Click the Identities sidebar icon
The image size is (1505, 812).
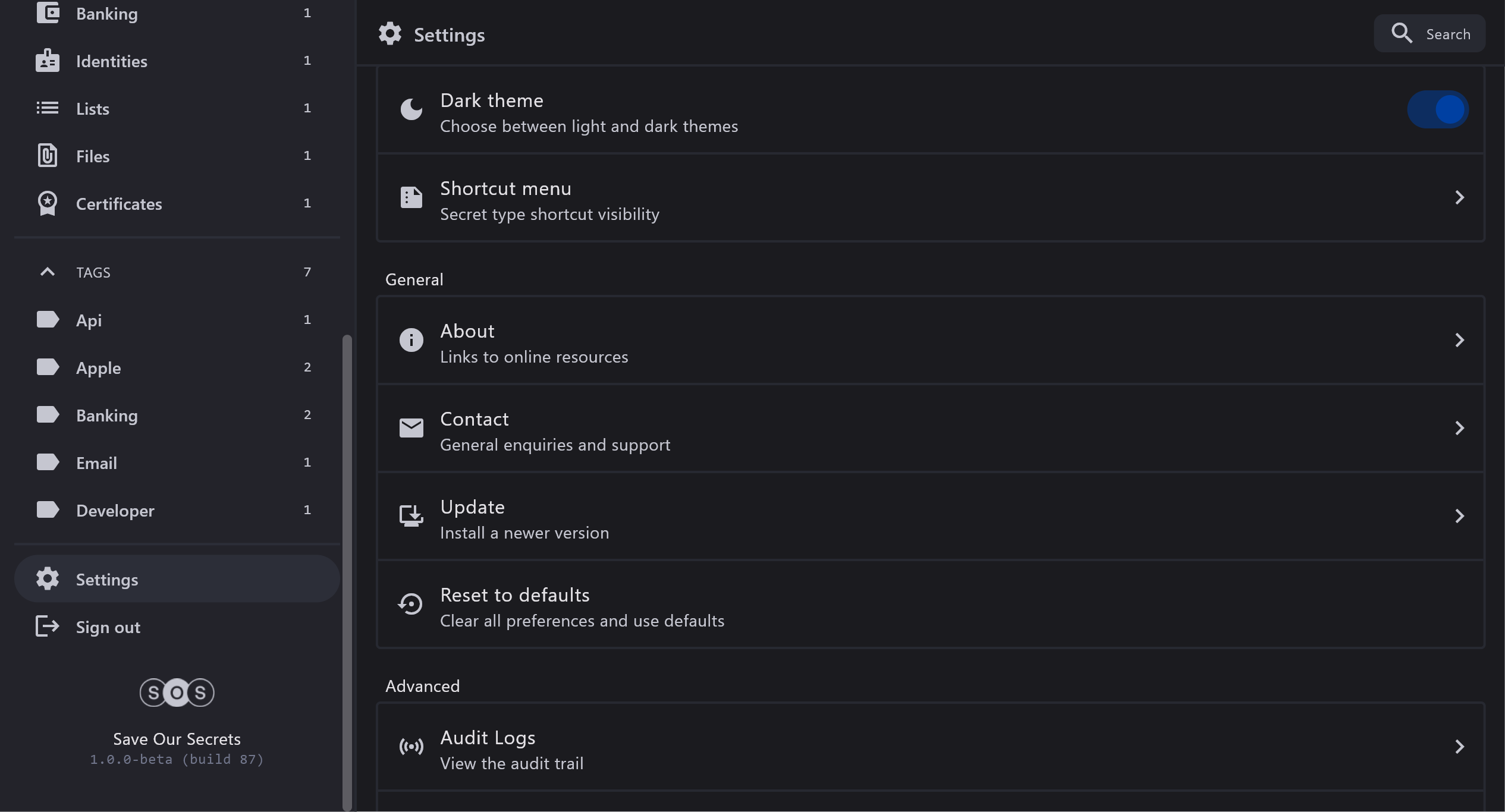coord(48,61)
